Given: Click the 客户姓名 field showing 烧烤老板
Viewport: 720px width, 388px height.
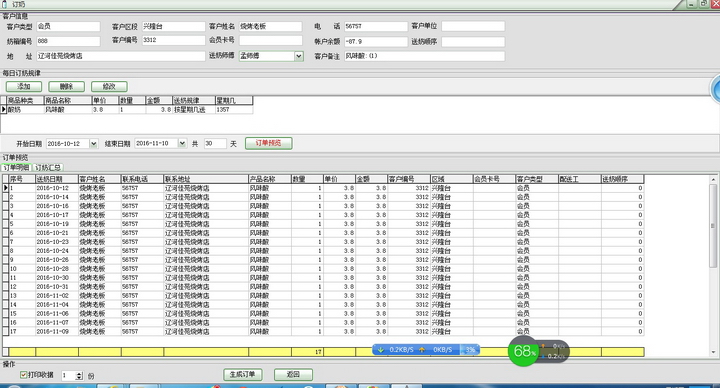Looking at the screenshot, I should [270, 27].
